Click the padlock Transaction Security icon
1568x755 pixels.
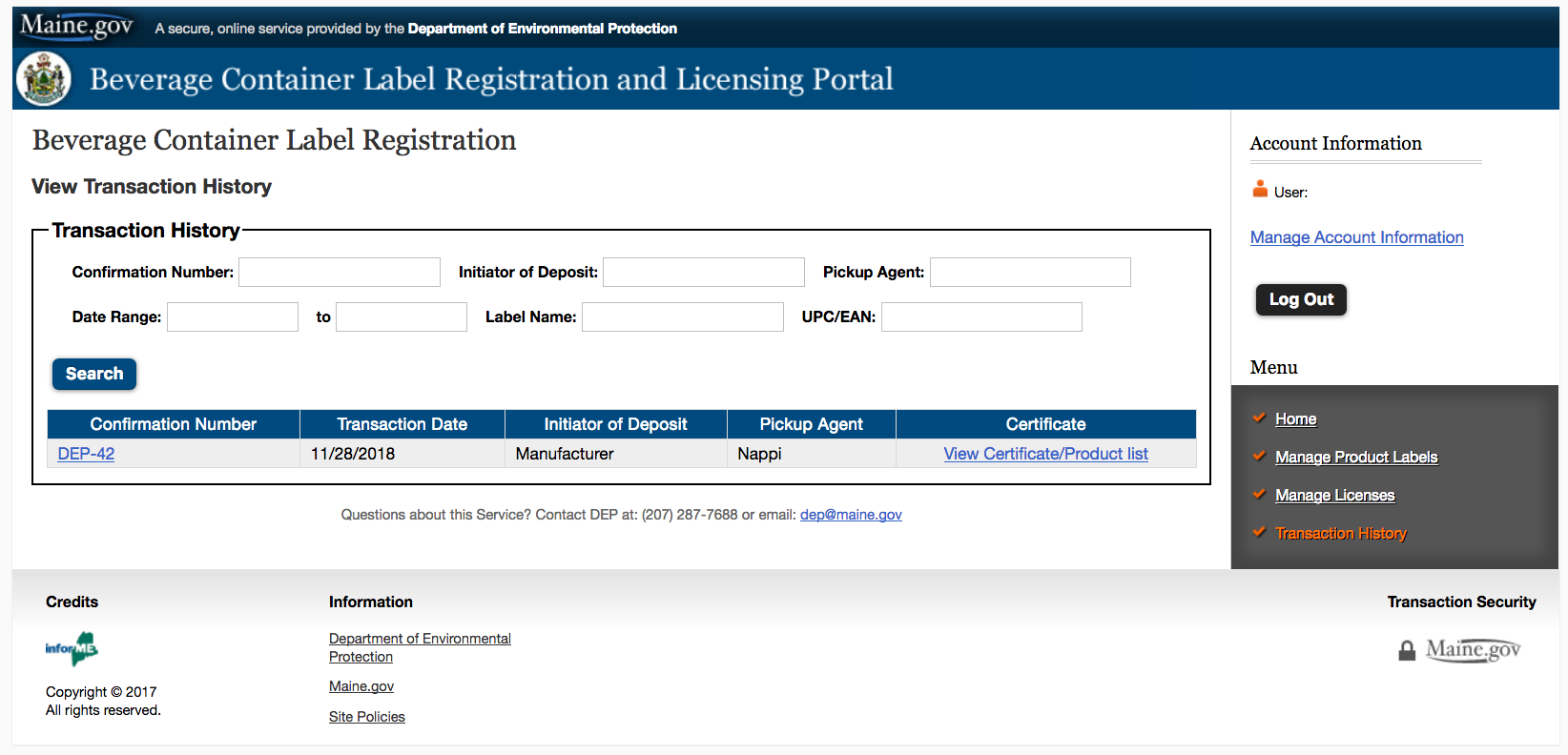[1407, 651]
